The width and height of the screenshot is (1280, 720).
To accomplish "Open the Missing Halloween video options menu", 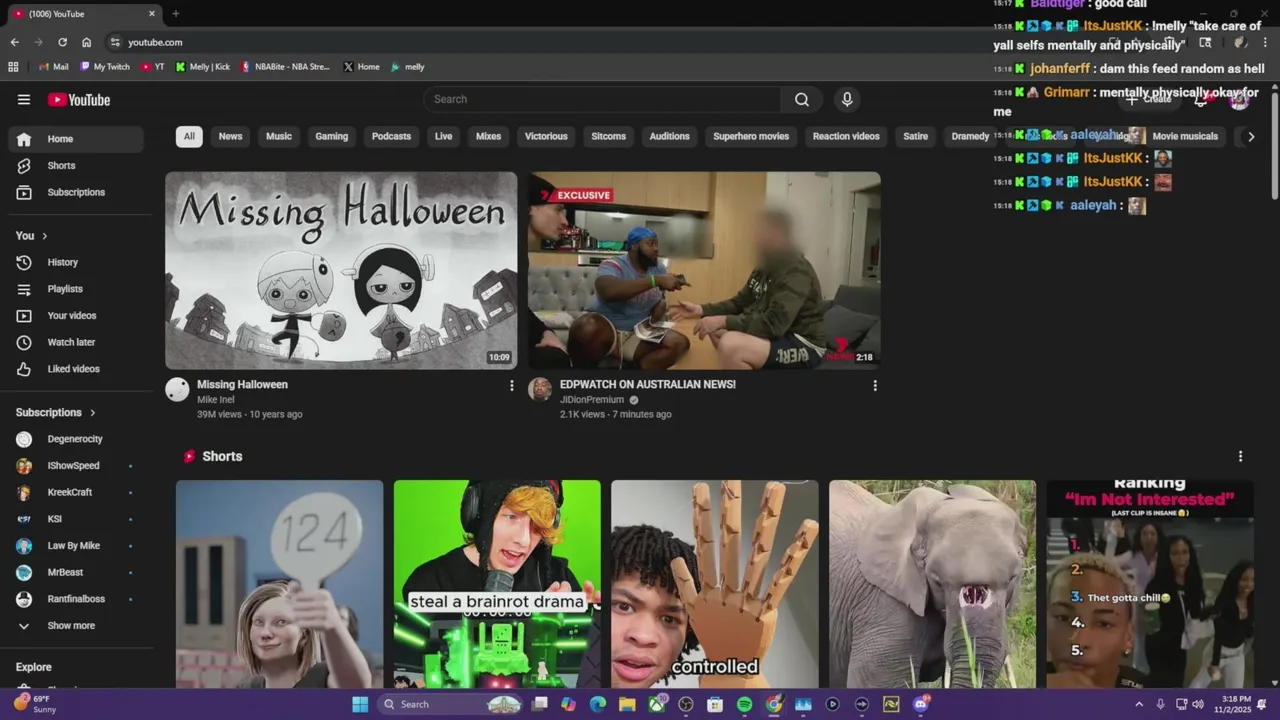I will click(512, 385).
